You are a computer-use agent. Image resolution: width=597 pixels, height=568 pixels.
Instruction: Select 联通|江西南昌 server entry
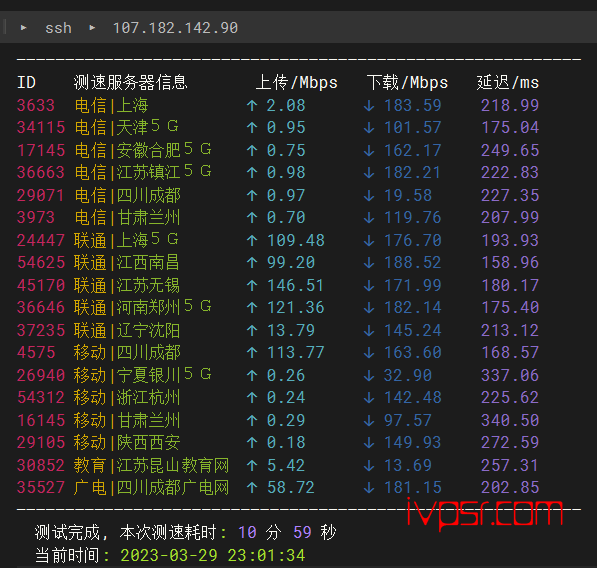(x=127, y=262)
